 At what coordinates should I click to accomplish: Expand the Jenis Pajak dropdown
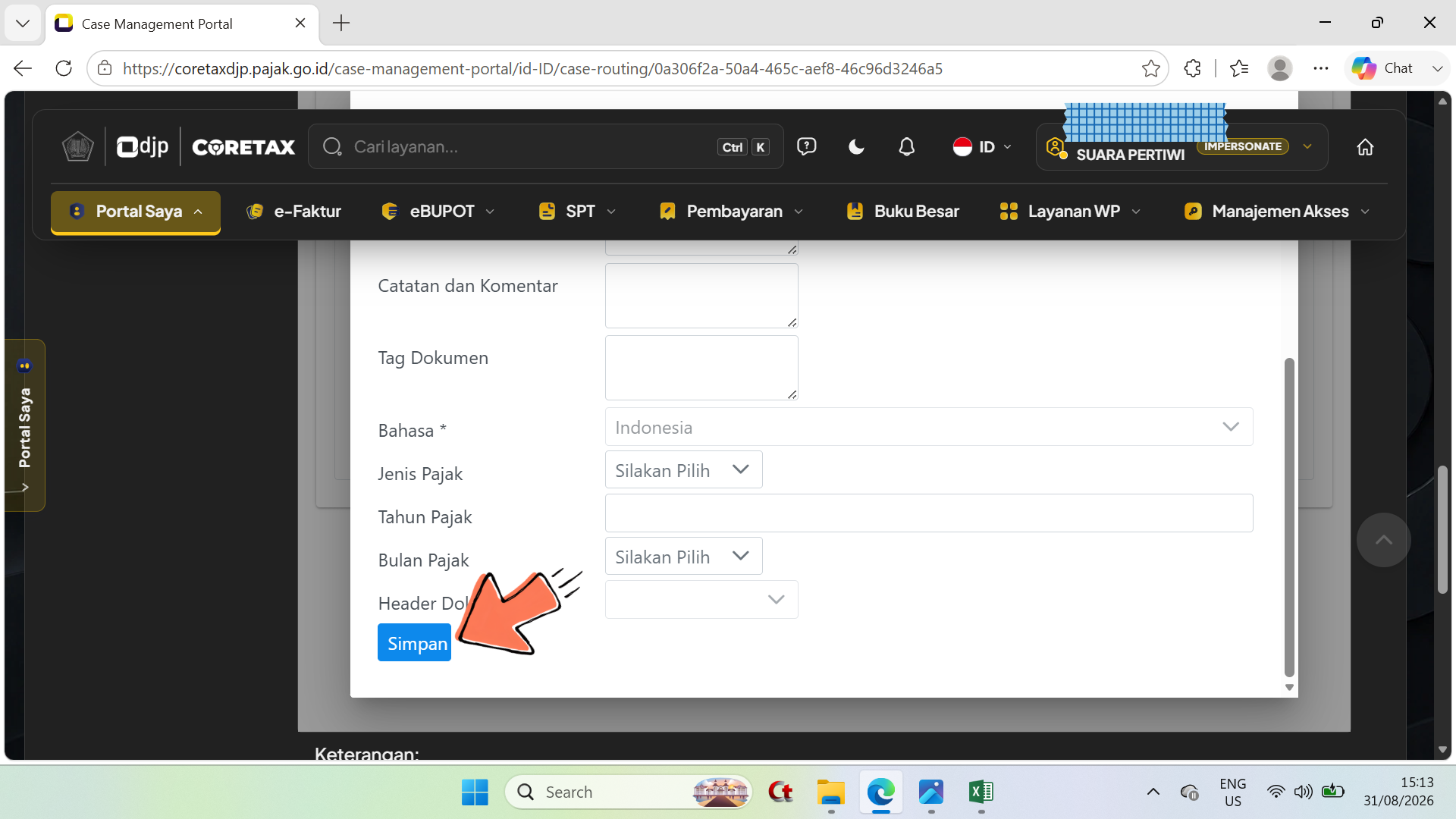[683, 470]
